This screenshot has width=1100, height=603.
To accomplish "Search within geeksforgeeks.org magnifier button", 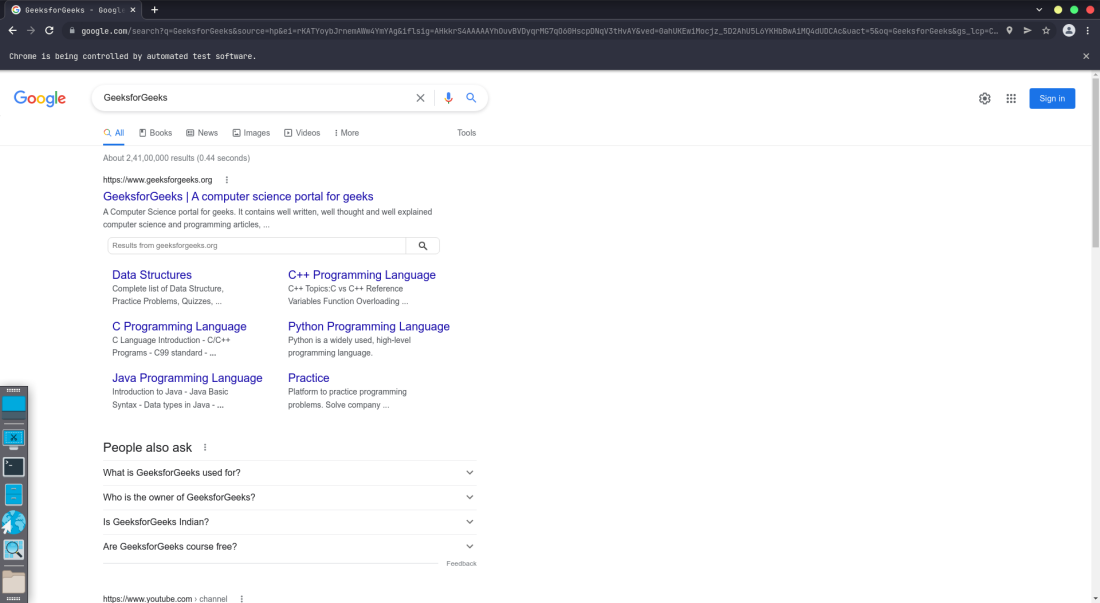I will (423, 246).
